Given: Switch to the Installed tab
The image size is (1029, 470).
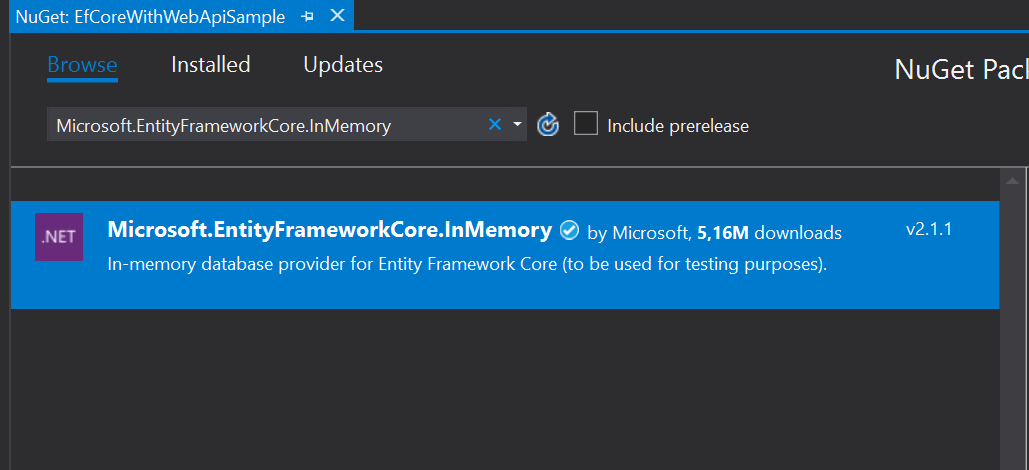Looking at the screenshot, I should click(x=211, y=64).
